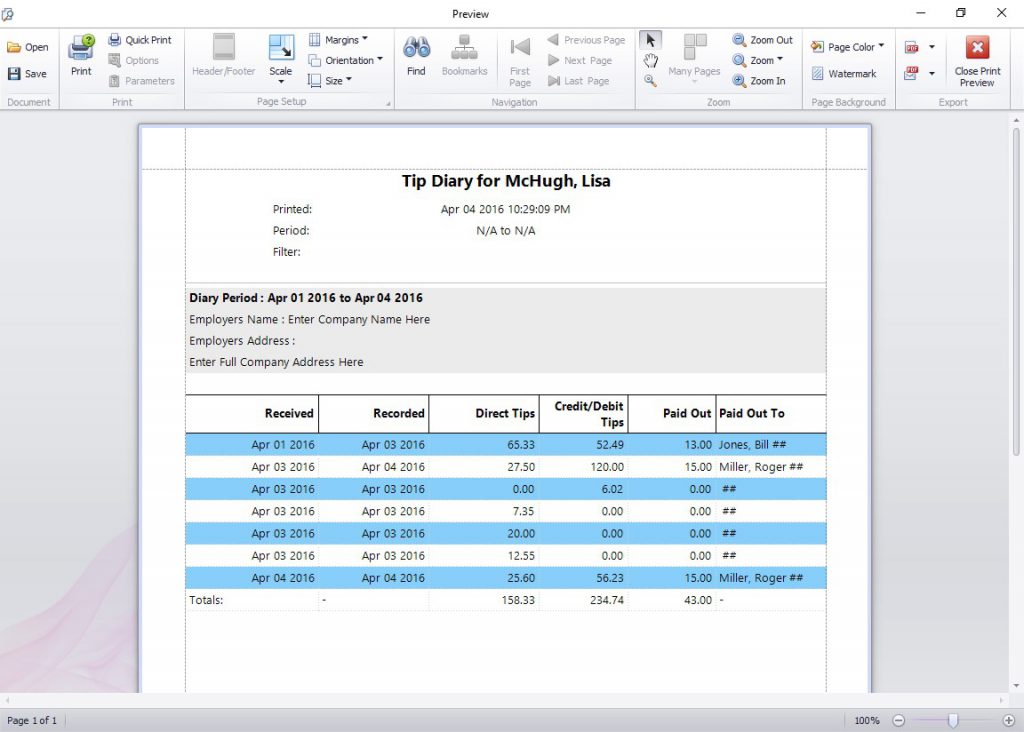Expand the Orientation options

347,60
